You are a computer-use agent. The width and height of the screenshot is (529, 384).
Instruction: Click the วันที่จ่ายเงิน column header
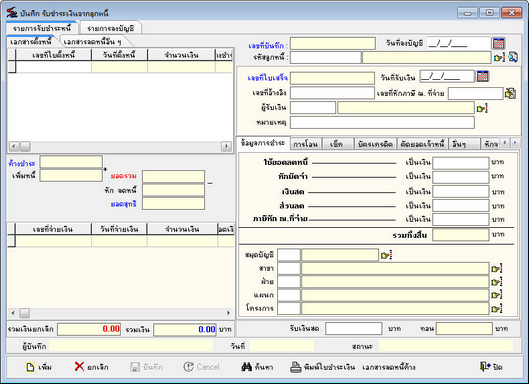point(119,229)
